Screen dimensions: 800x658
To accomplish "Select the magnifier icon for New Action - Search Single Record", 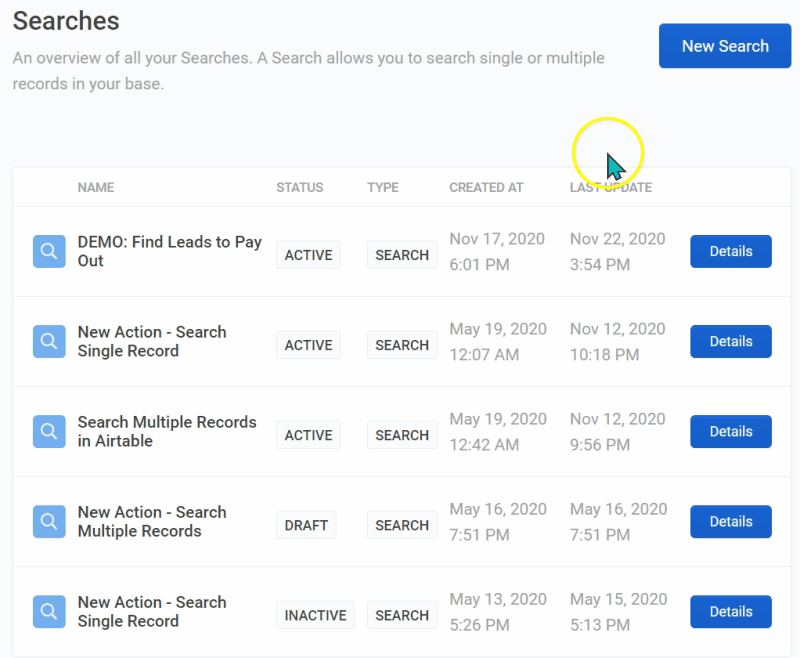I will coord(49,341).
